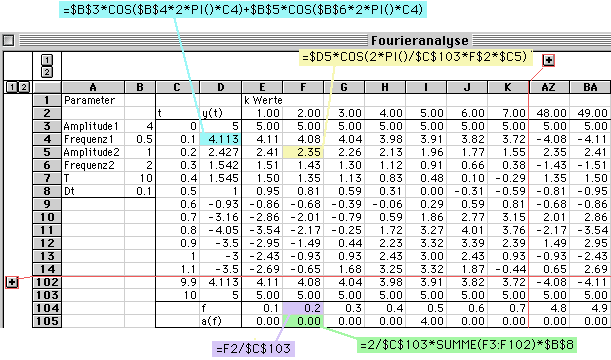Image resolution: width=611 pixels, height=360 pixels.
Task: Select the cyan highlighted 4.113 cell
Action: [x=221, y=139]
